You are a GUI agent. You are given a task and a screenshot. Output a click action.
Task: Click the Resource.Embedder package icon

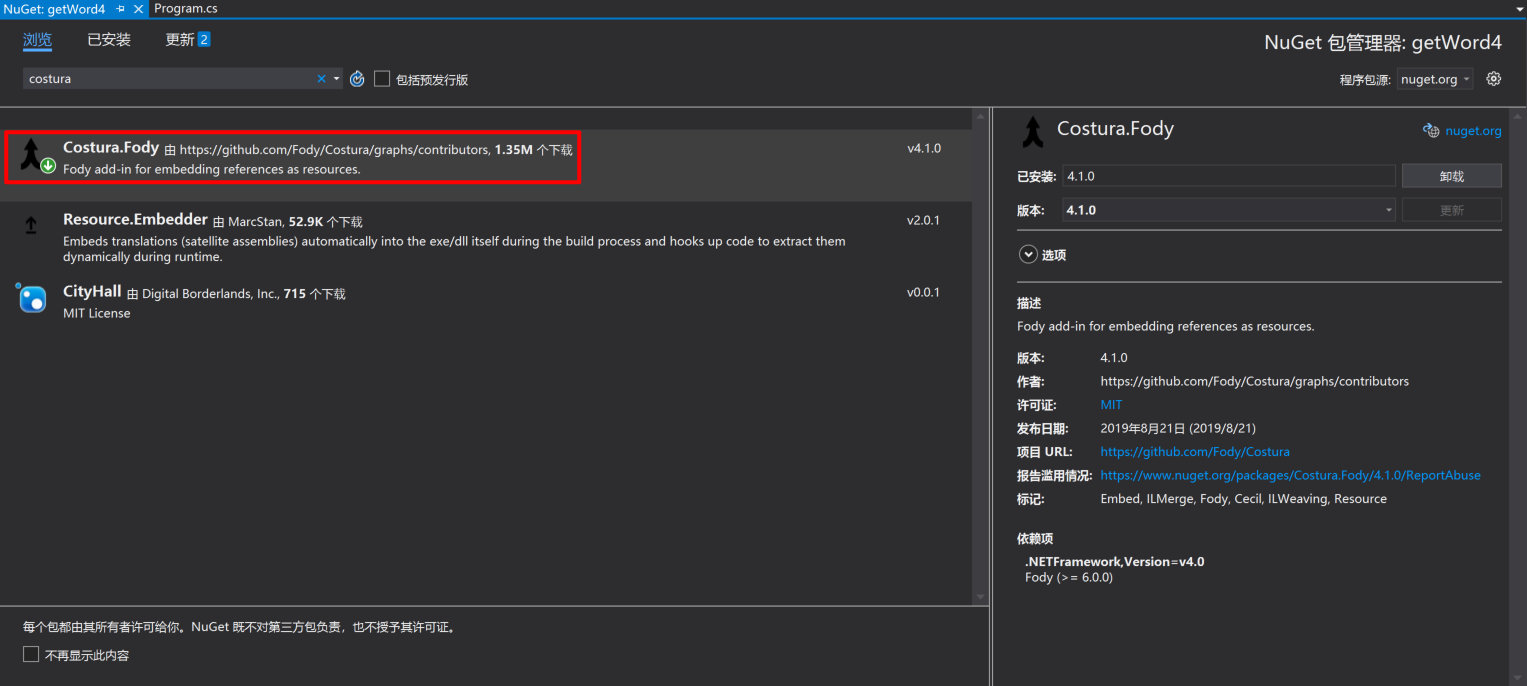pyautogui.click(x=31, y=227)
